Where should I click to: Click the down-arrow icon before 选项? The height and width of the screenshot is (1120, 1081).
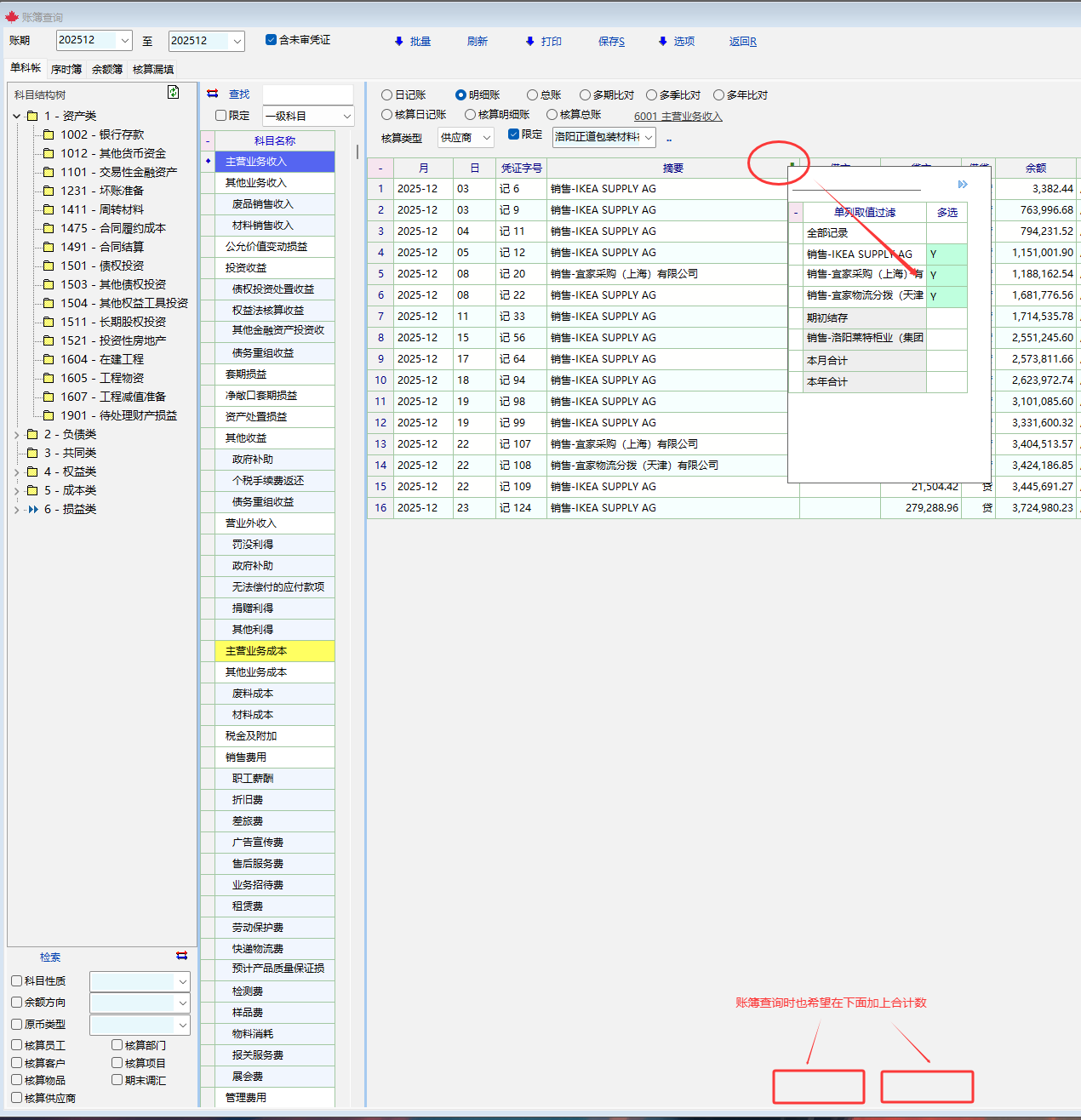pyautogui.click(x=662, y=42)
